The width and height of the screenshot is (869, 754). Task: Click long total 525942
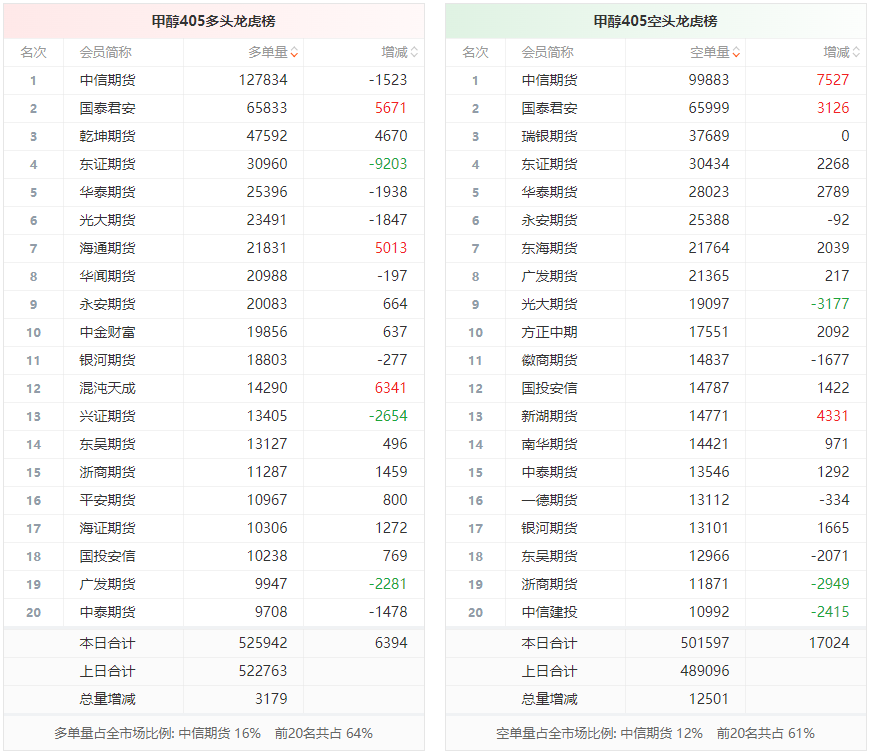click(x=263, y=643)
